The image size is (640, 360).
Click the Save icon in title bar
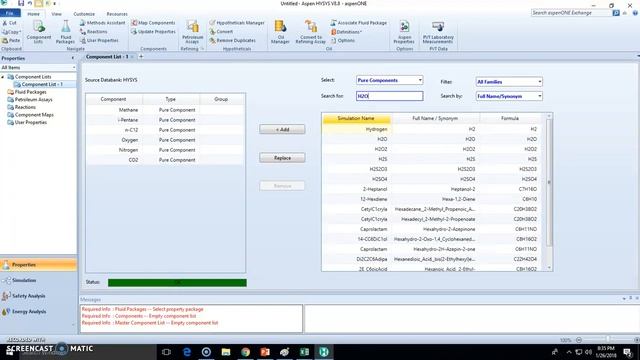coord(21,3)
